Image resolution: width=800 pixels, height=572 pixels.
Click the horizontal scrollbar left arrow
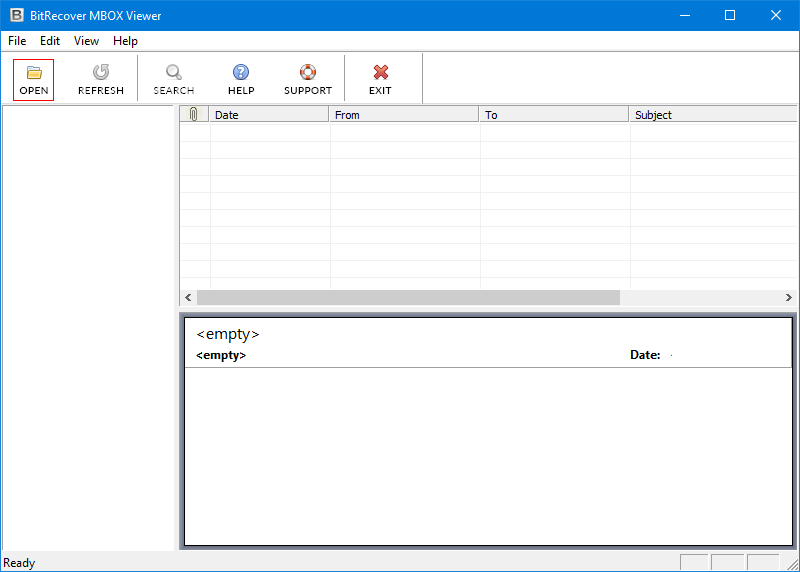pyautogui.click(x=188, y=297)
